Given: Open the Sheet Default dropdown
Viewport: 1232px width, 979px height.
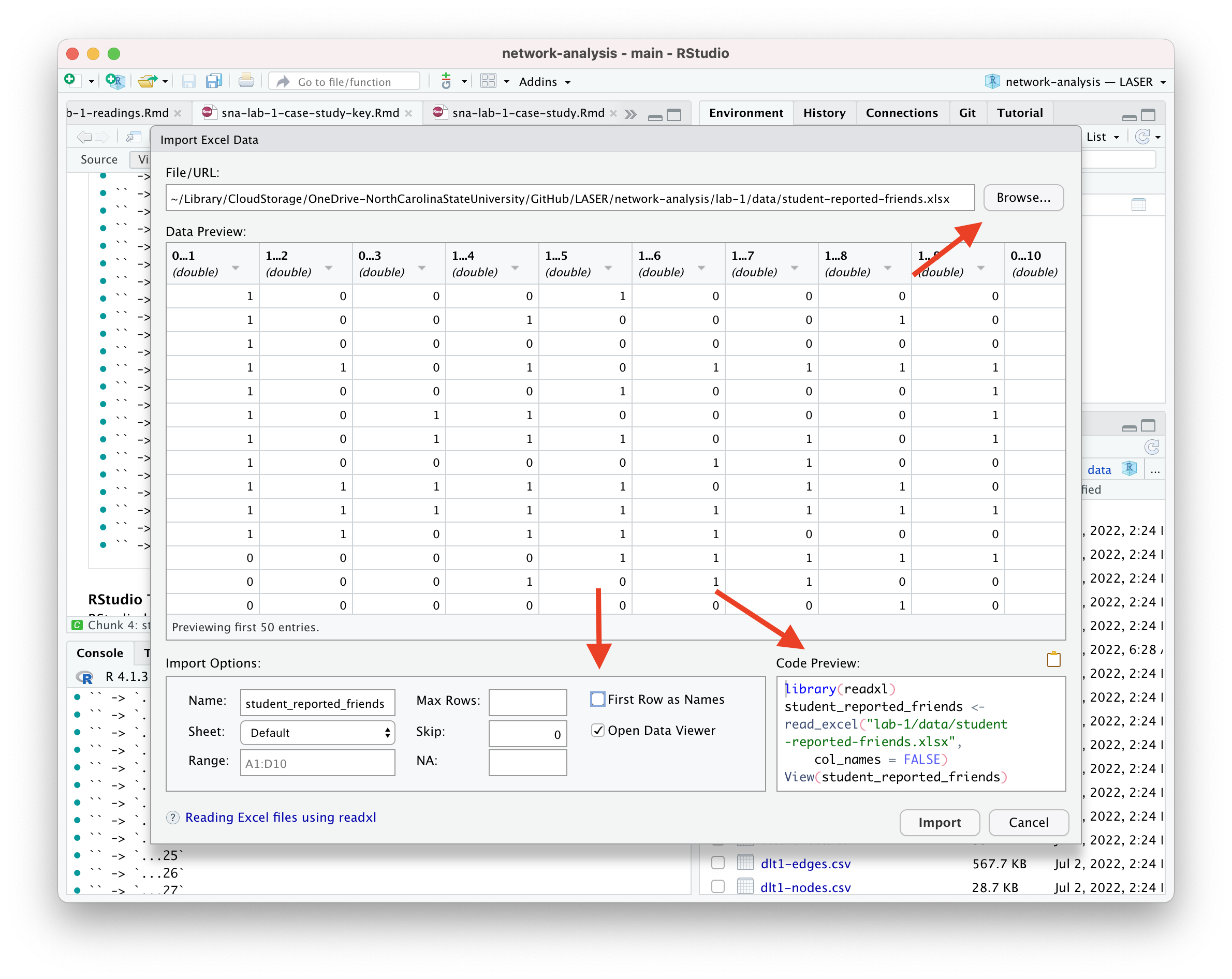Looking at the screenshot, I should coord(318,732).
